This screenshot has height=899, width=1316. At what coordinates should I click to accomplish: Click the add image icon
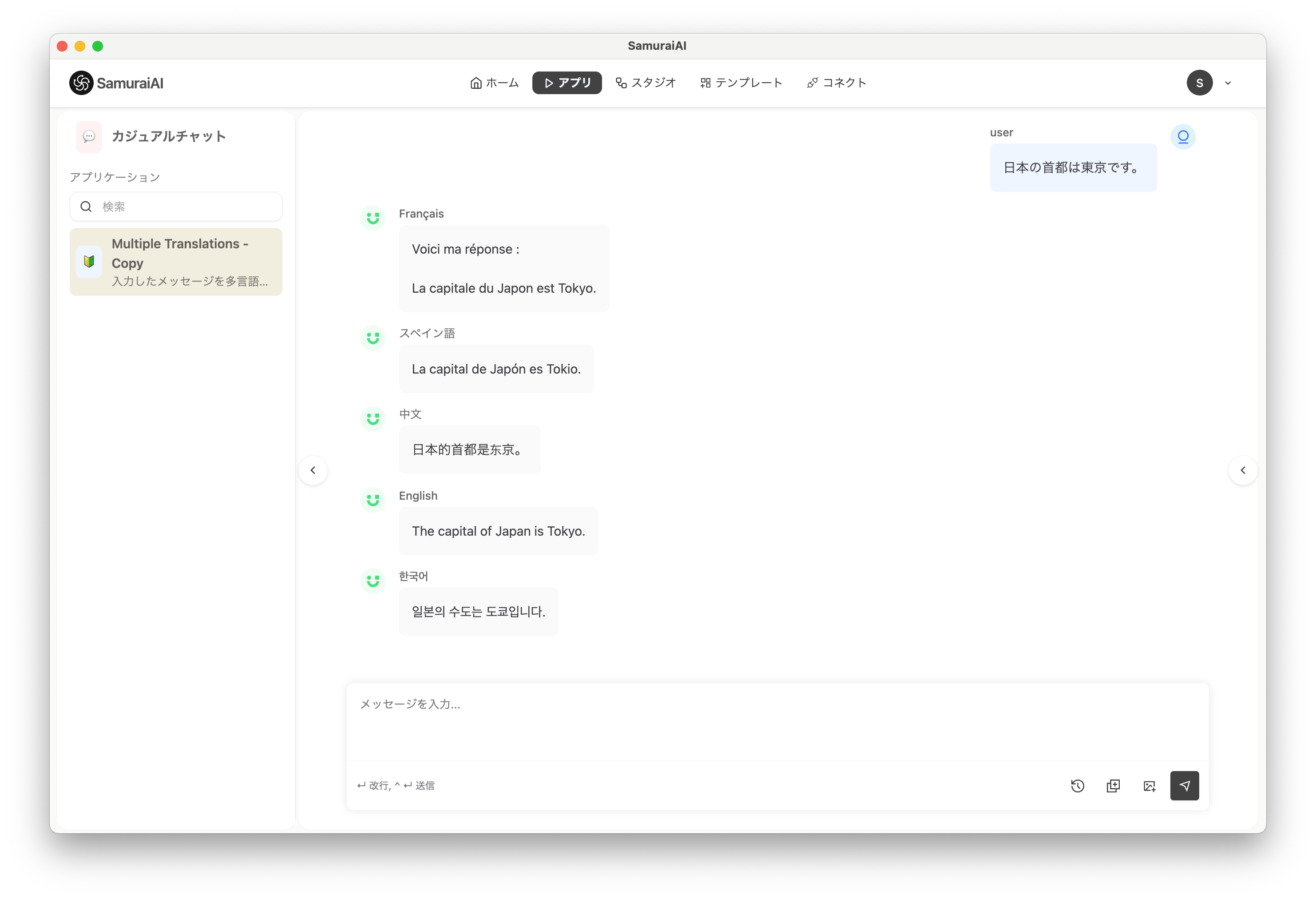[x=1149, y=786]
